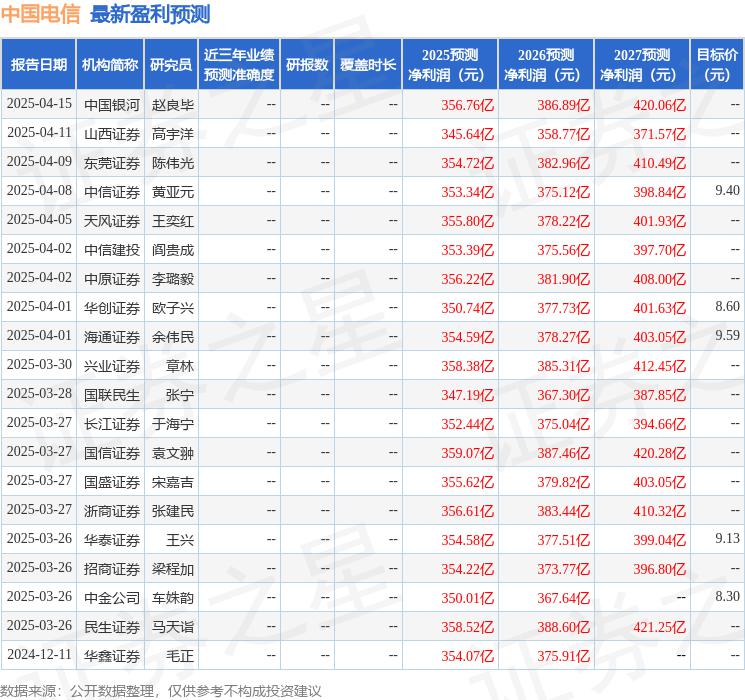This screenshot has height=700, width=745.
Task: Click researcher name 陈伟光
Action: (173, 163)
